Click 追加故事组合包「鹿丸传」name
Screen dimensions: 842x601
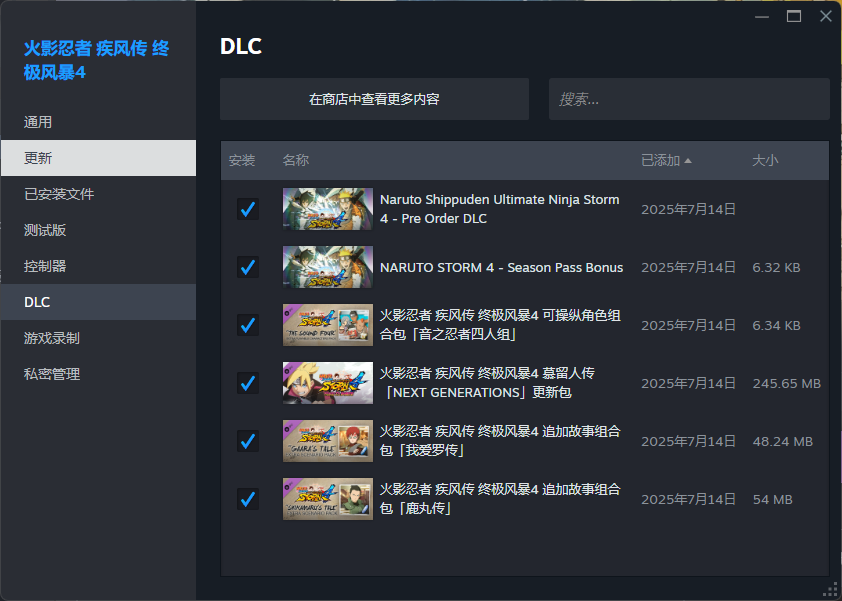500,499
